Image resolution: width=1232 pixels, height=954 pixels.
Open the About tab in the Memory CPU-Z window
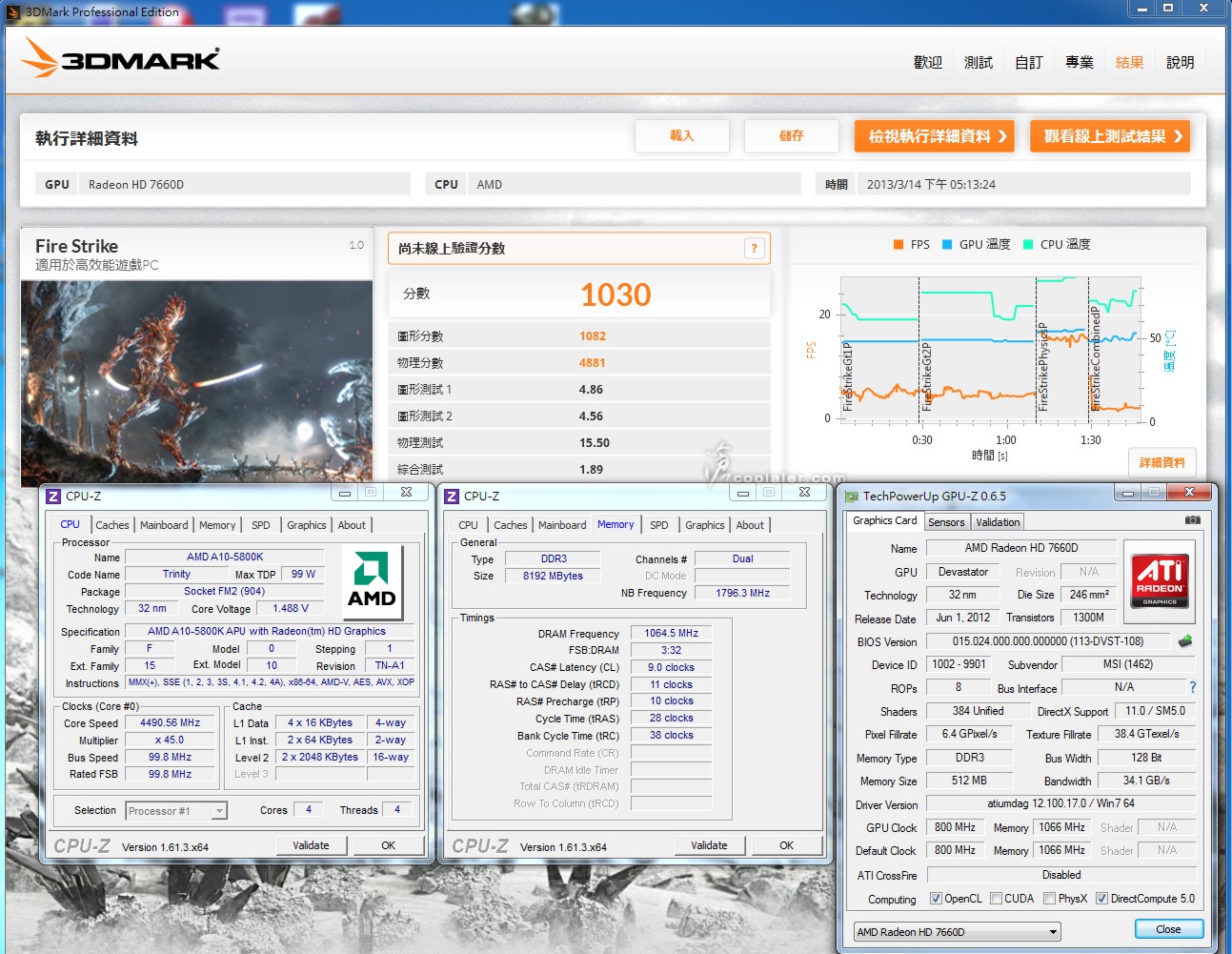pos(750,525)
